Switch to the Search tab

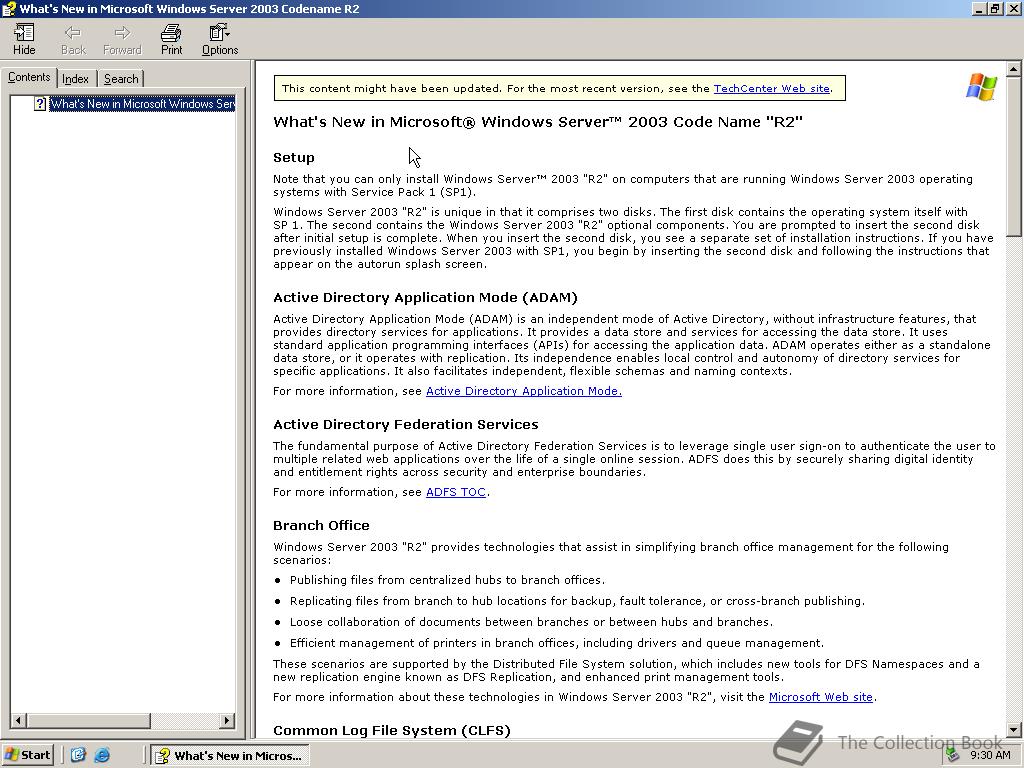(x=120, y=78)
